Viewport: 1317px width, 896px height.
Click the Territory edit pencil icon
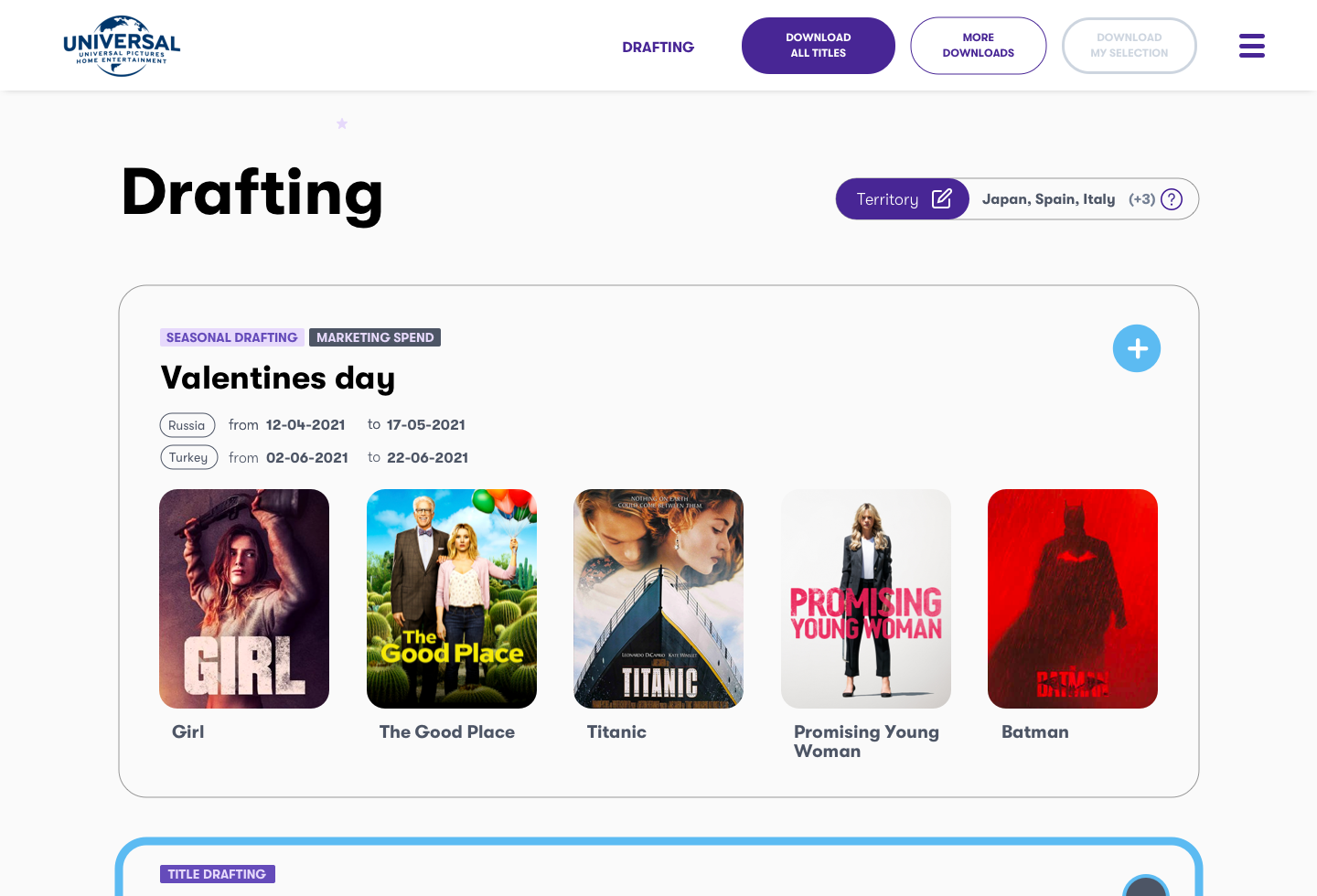pos(941,199)
